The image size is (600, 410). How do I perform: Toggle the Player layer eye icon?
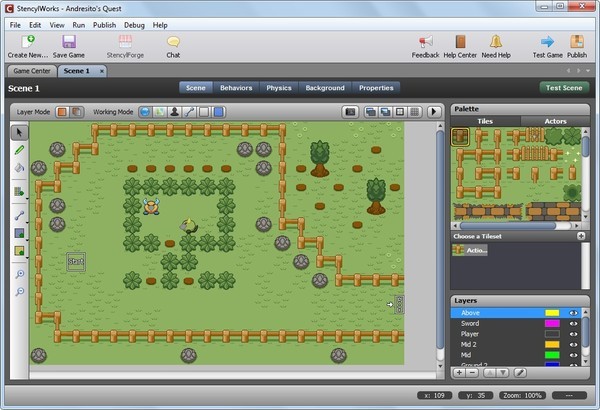point(573,334)
